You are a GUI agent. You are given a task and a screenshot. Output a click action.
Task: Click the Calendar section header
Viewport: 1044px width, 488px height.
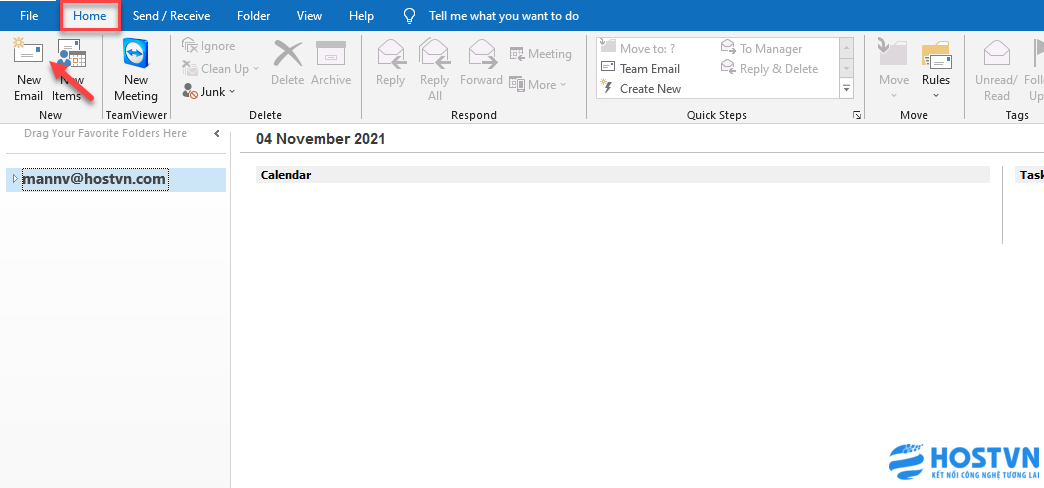click(x=623, y=174)
